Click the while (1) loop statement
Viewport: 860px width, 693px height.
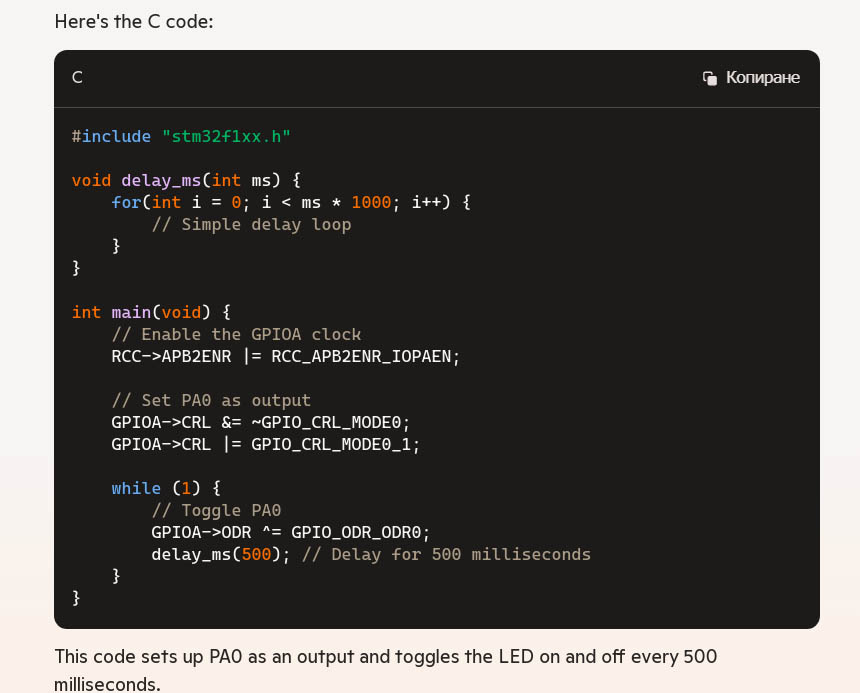coord(166,488)
